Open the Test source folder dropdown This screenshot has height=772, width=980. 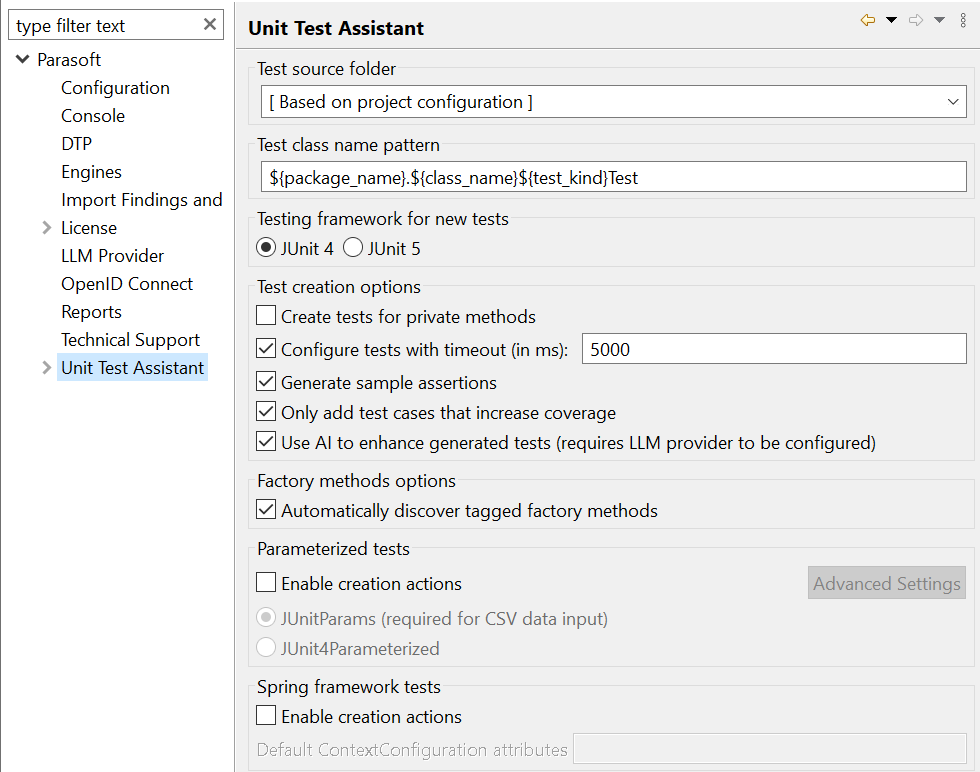(x=613, y=102)
